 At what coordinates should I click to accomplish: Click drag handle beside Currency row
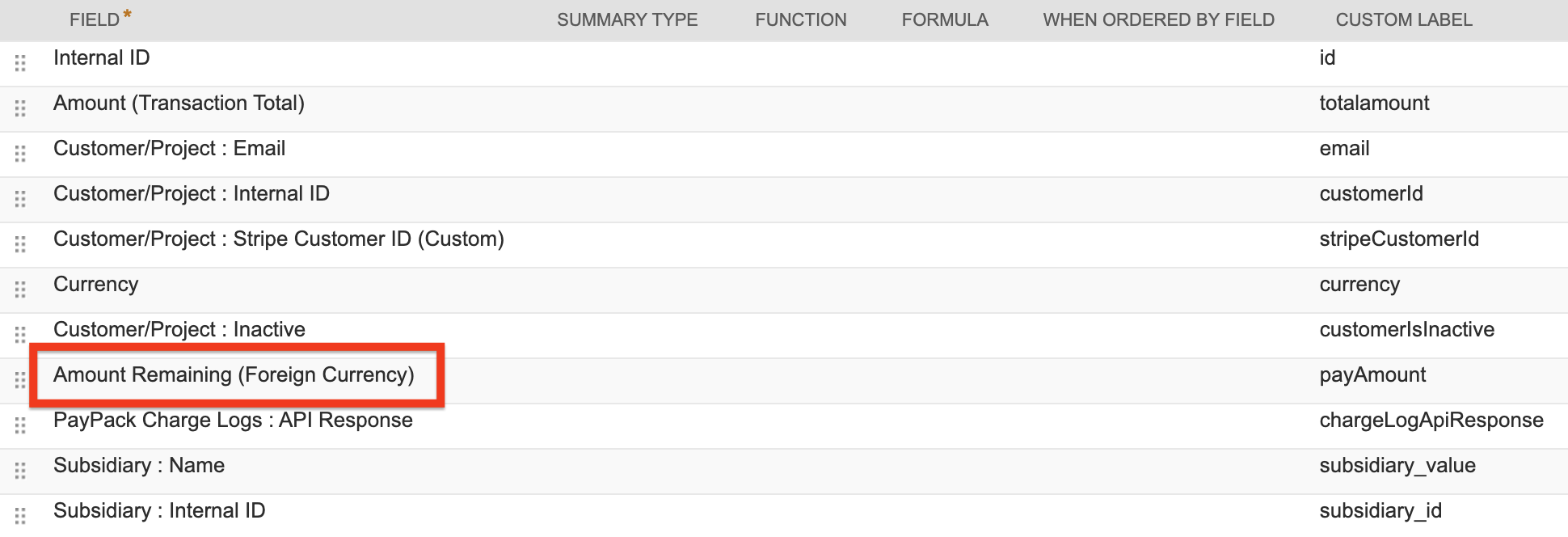20,290
